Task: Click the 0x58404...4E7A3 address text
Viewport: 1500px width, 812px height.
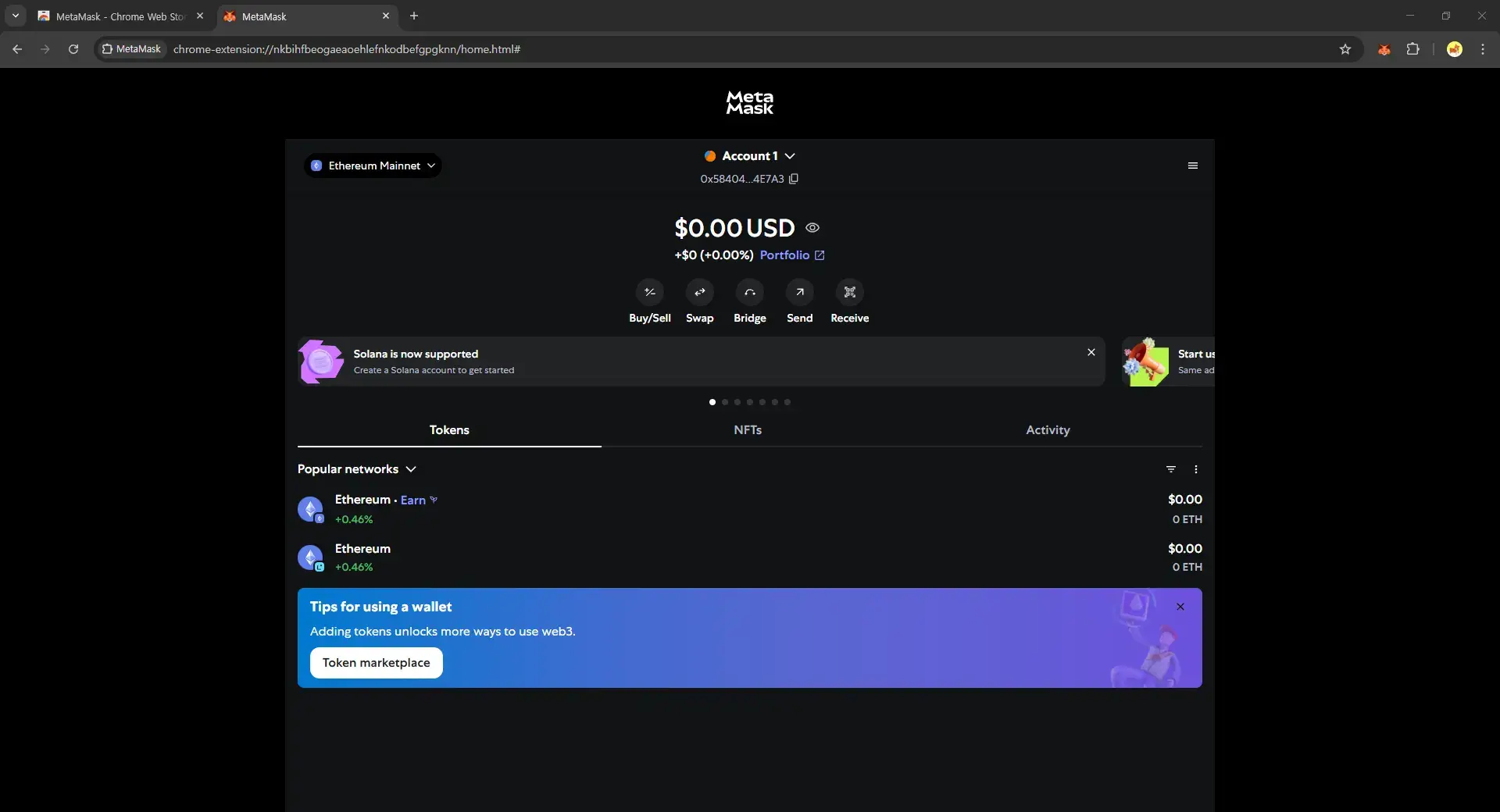Action: point(741,179)
